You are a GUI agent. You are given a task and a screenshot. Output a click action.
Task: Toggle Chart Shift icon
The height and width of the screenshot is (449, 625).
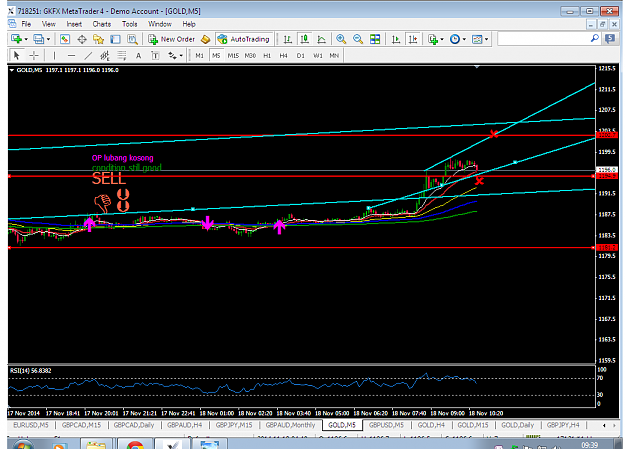pyautogui.click(x=413, y=39)
